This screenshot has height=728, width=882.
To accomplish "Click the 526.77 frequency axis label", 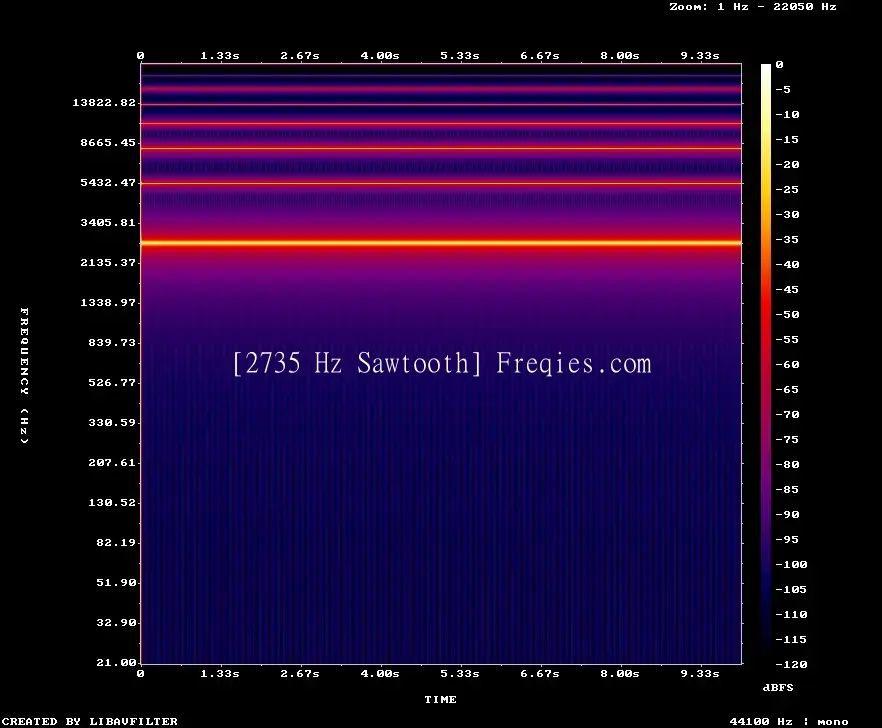I will click(x=112, y=382).
